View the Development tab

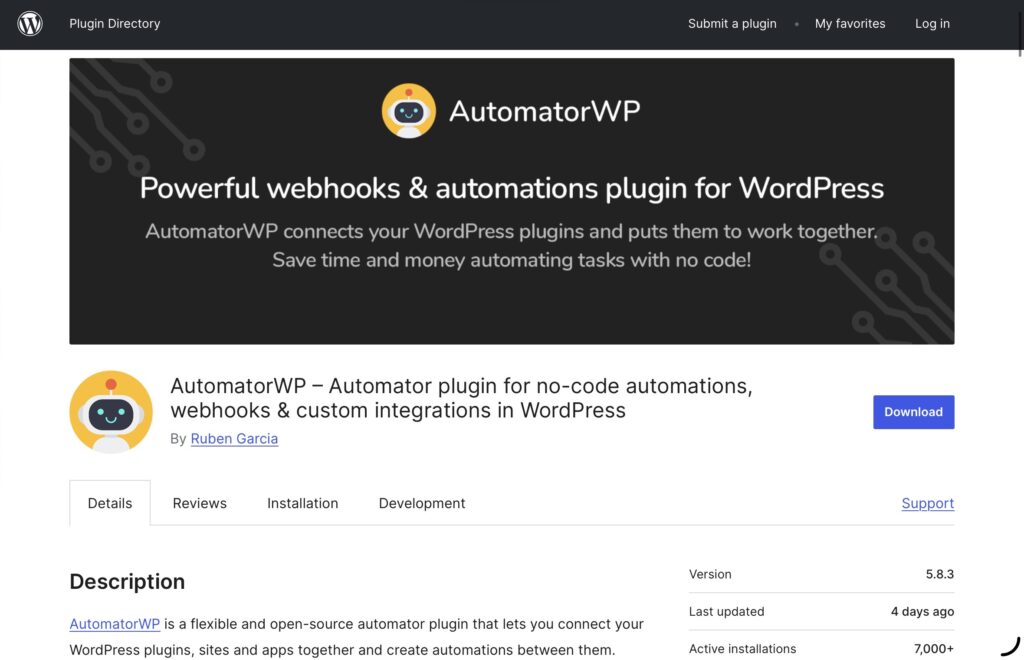(x=422, y=503)
